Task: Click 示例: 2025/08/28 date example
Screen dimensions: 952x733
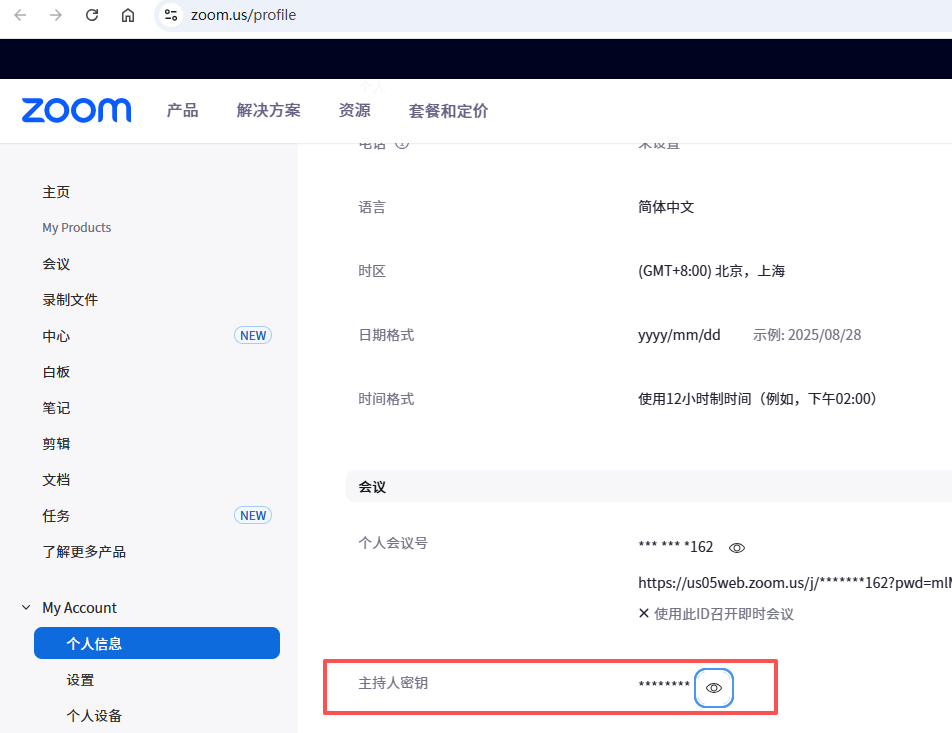Action: (x=807, y=335)
